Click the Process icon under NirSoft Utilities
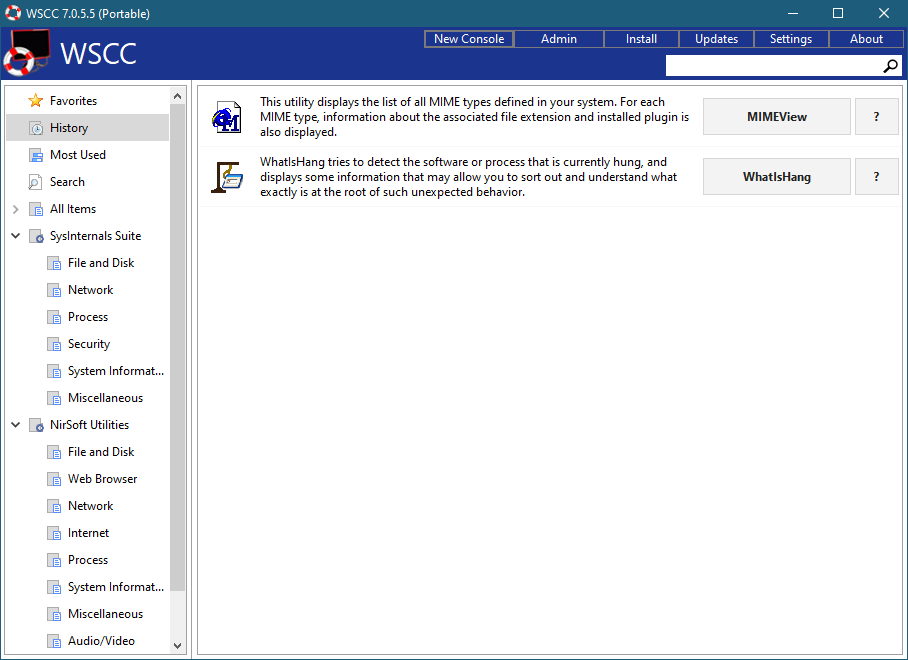This screenshot has width=908, height=660. point(54,560)
